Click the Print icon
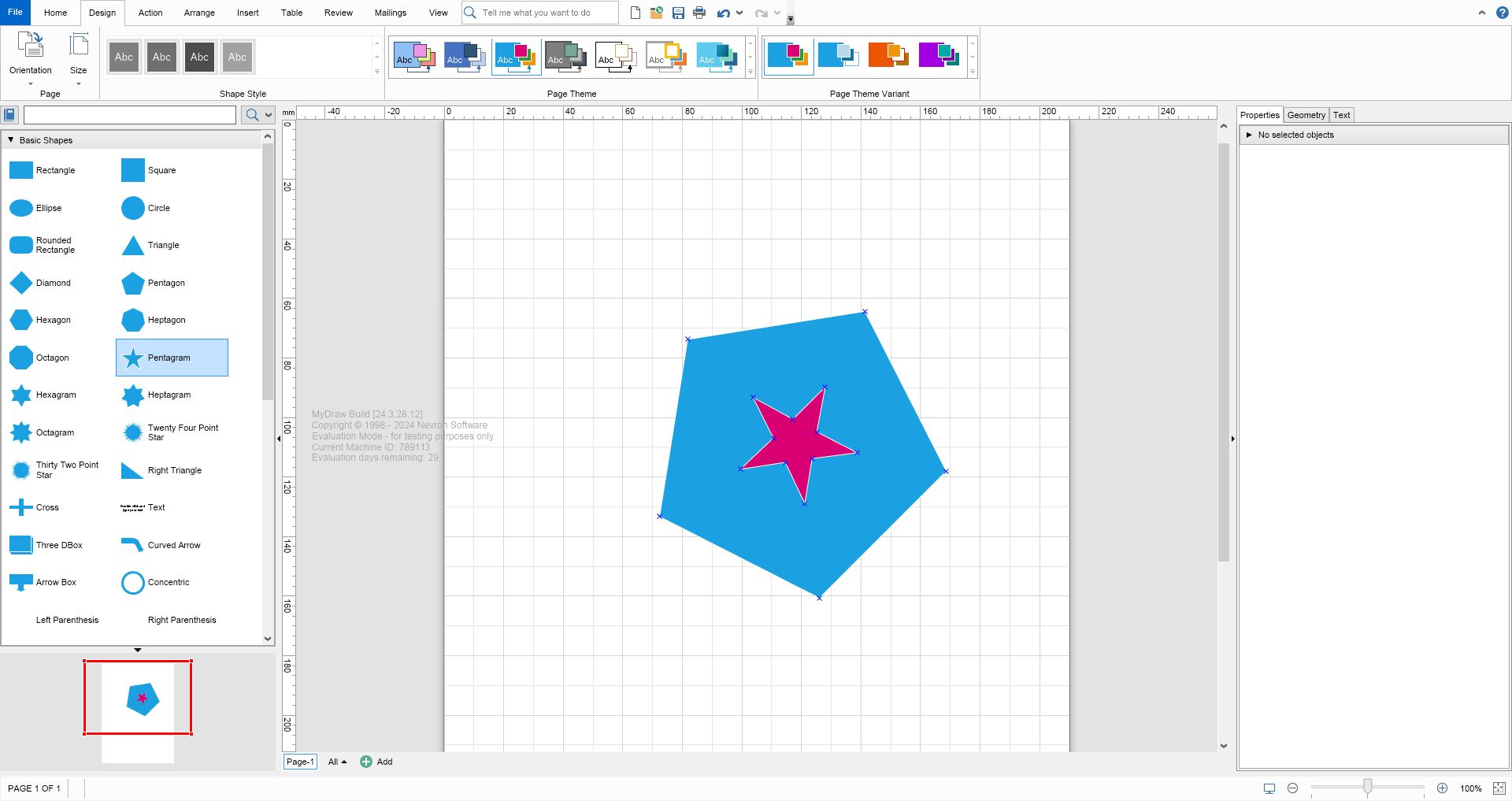 coord(699,13)
